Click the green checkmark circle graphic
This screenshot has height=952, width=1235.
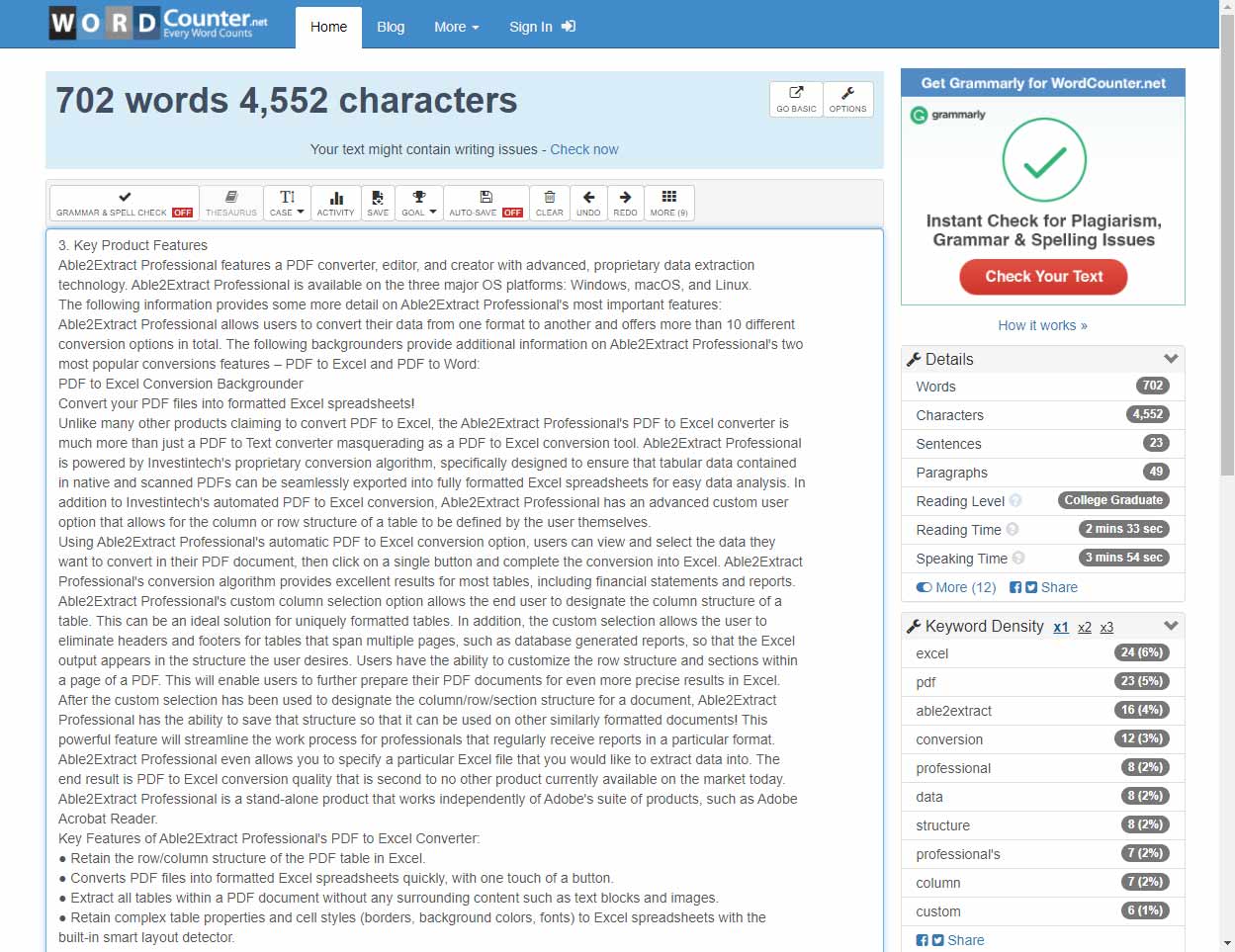(x=1044, y=160)
